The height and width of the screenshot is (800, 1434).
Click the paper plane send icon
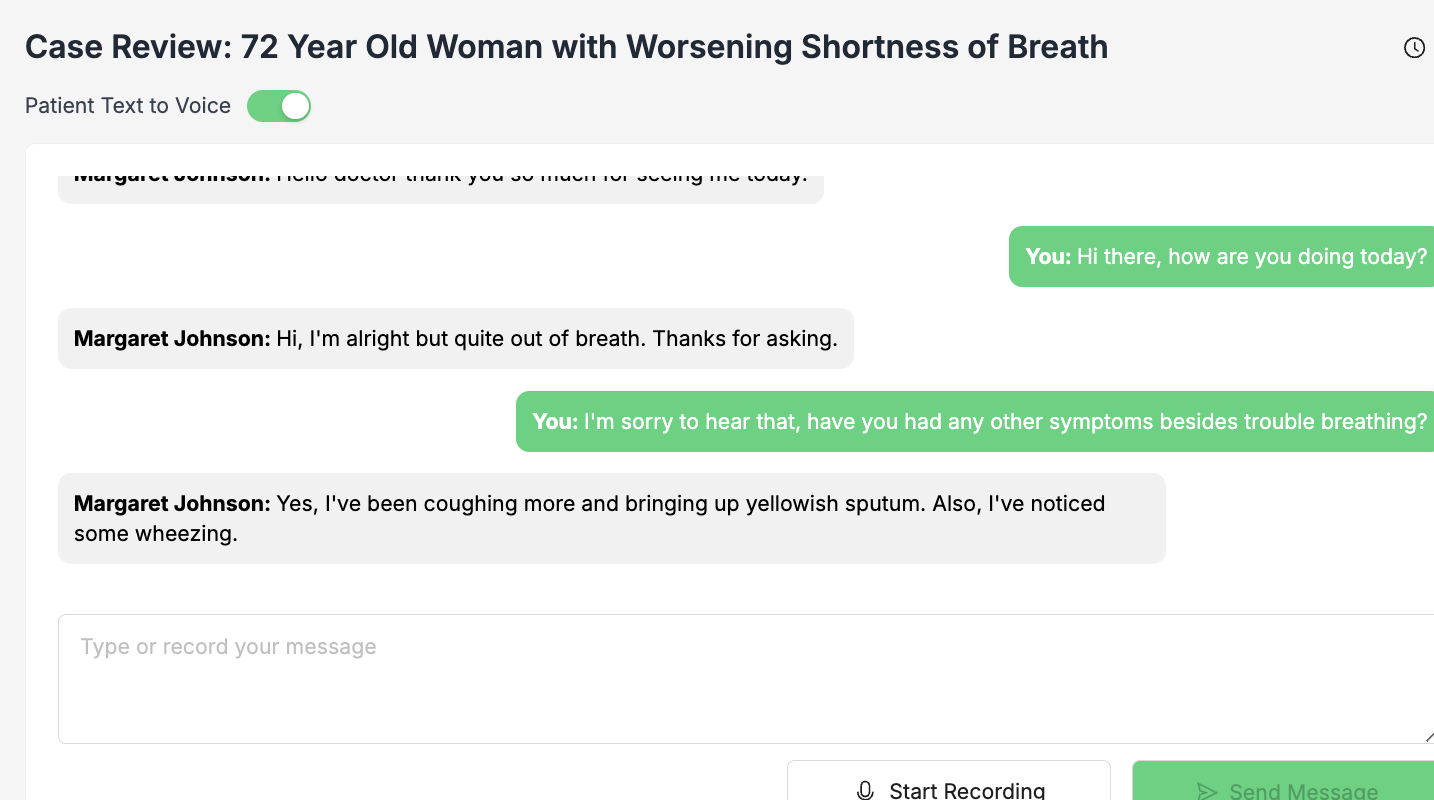pyautogui.click(x=1207, y=791)
